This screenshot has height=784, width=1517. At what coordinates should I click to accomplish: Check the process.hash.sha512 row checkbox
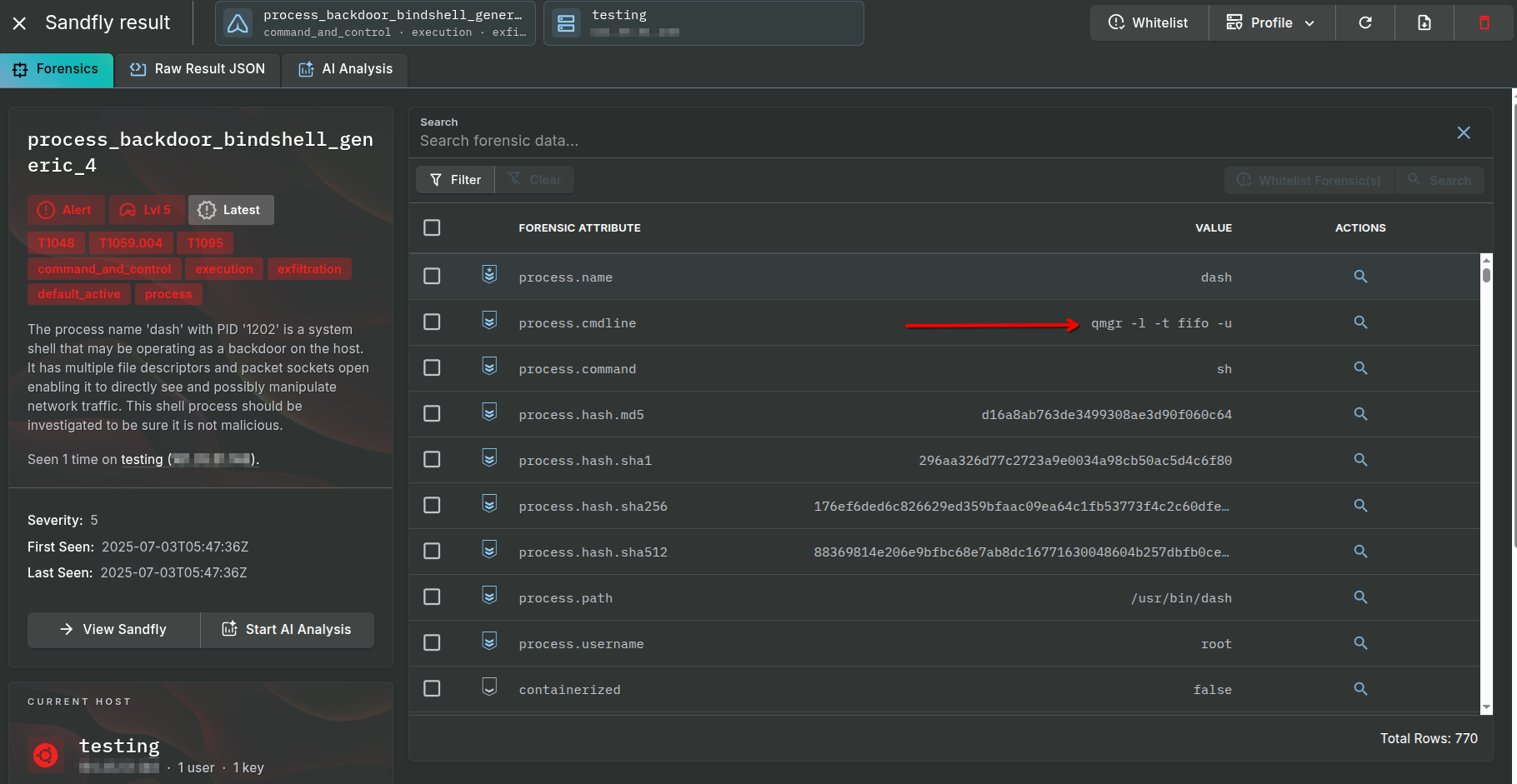[x=432, y=551]
